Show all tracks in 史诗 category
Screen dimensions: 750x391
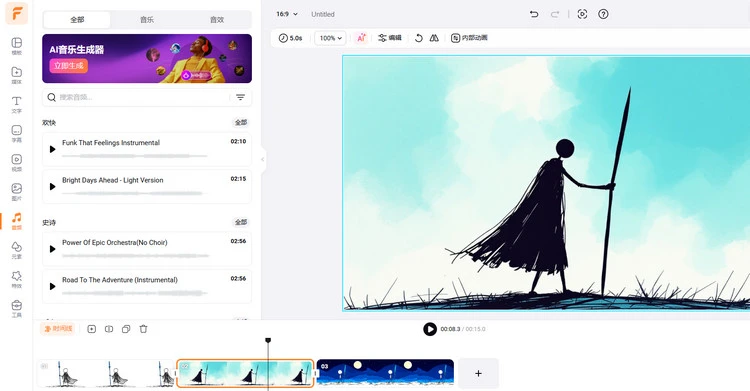[241, 222]
